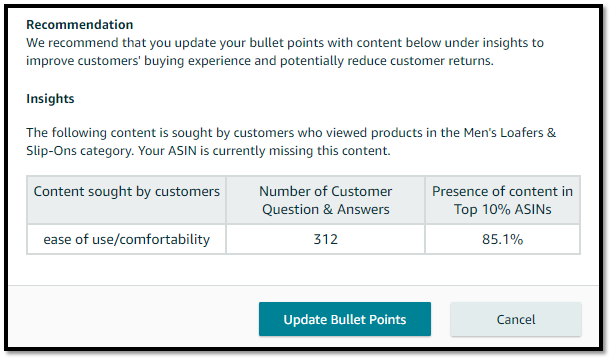Click the 85.1% value cell
612x360 pixels.
click(x=502, y=239)
